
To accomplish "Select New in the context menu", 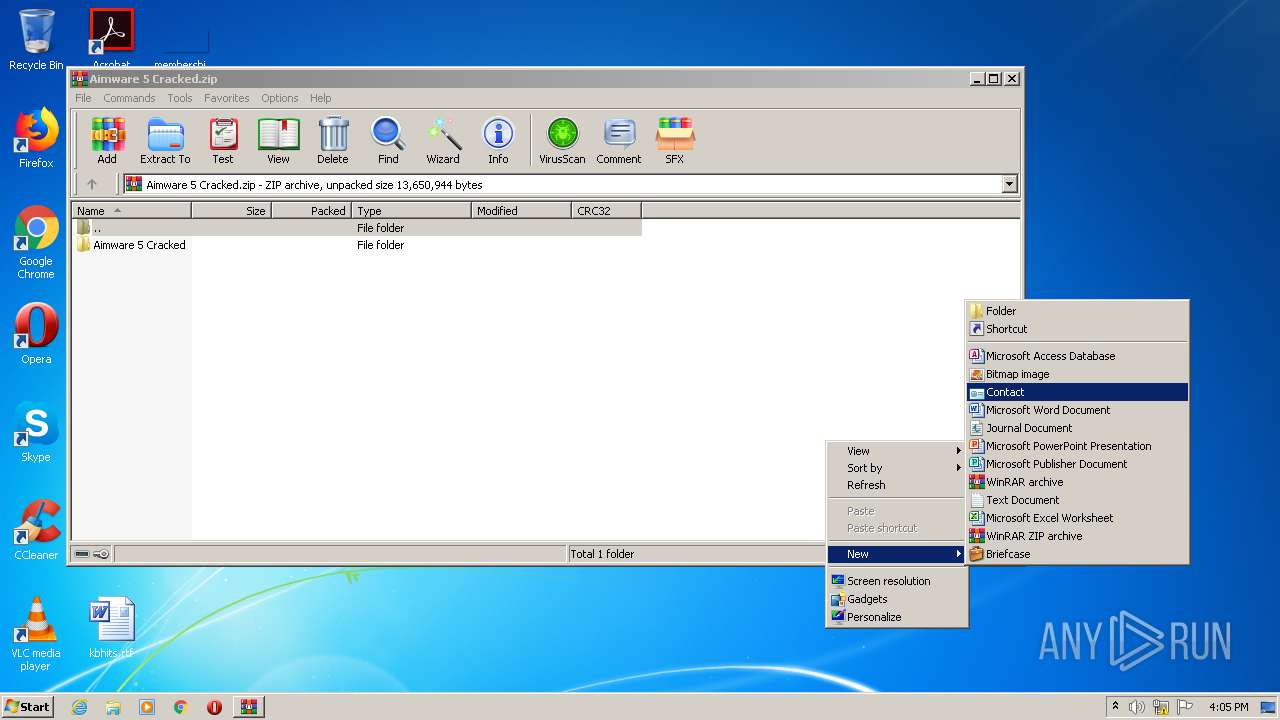I will pyautogui.click(x=896, y=554).
